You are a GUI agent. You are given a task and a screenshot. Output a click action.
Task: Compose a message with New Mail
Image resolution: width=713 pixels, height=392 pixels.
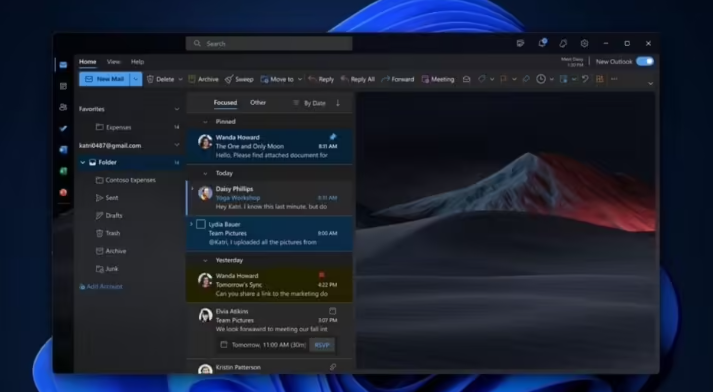pyautogui.click(x=105, y=79)
